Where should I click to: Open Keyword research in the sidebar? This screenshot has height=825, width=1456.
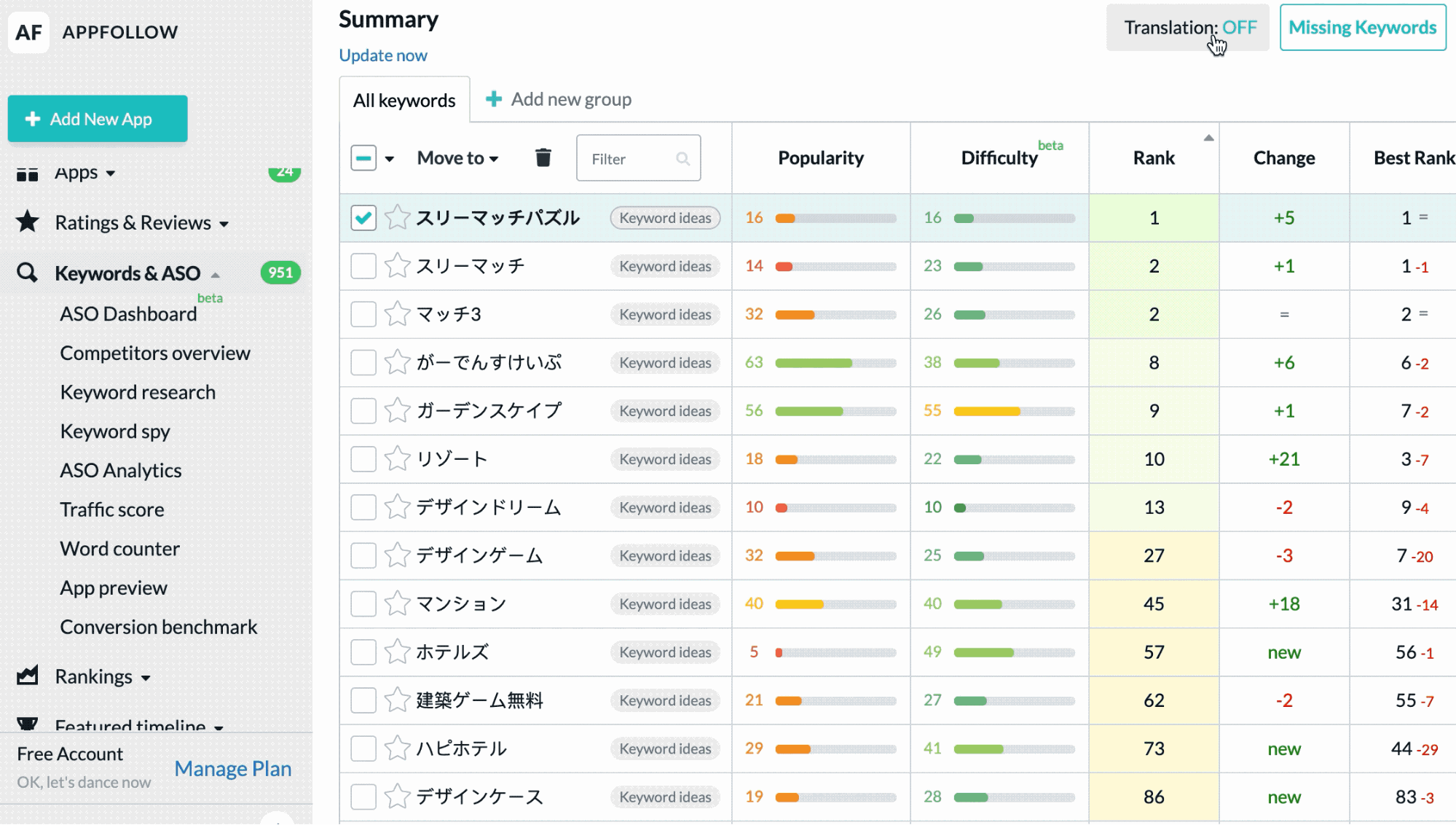[138, 392]
